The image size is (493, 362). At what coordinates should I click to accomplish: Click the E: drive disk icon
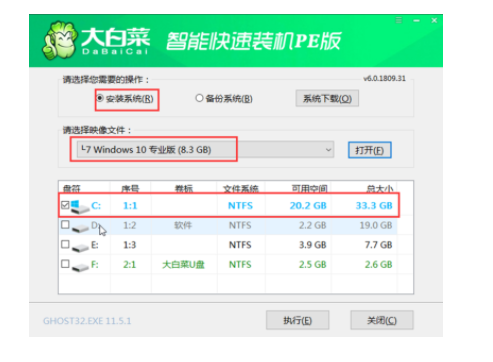click(x=80, y=248)
